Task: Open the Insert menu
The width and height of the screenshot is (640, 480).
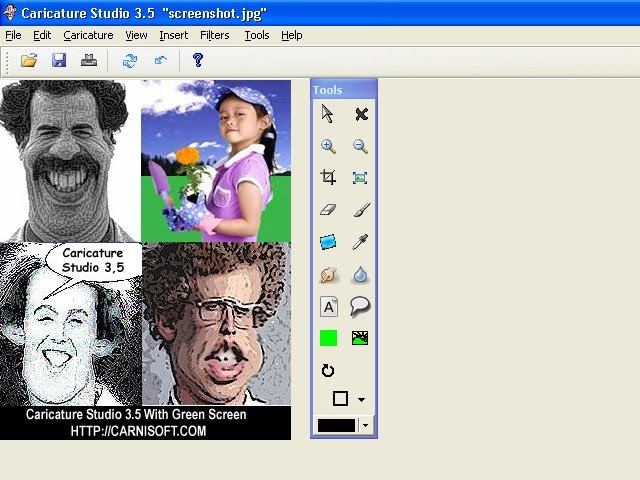Action: coord(174,36)
